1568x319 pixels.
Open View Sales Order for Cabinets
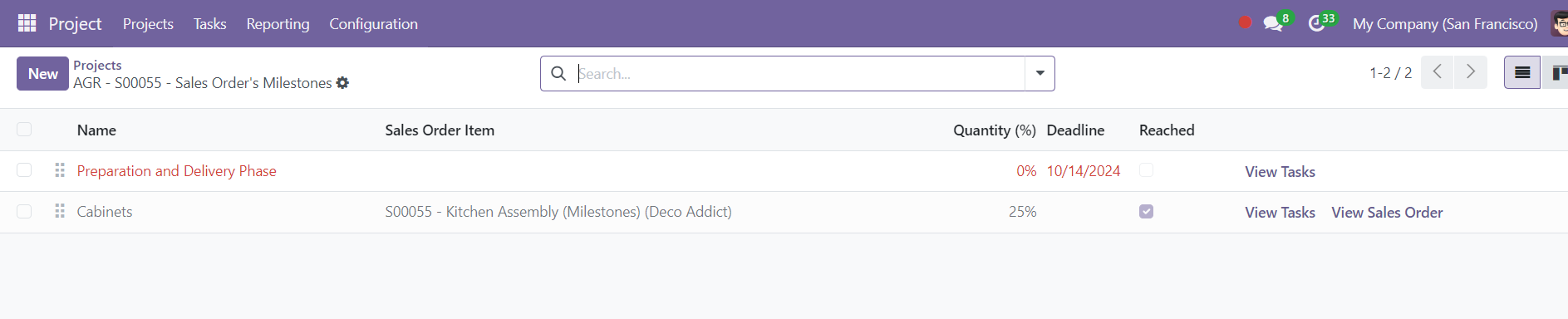pos(1387,213)
